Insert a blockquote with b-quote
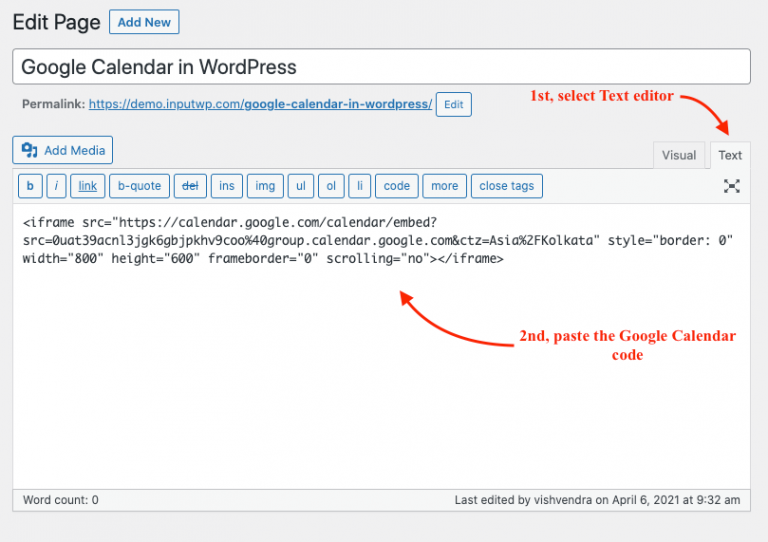Viewport: 768px width, 542px height. (140, 186)
